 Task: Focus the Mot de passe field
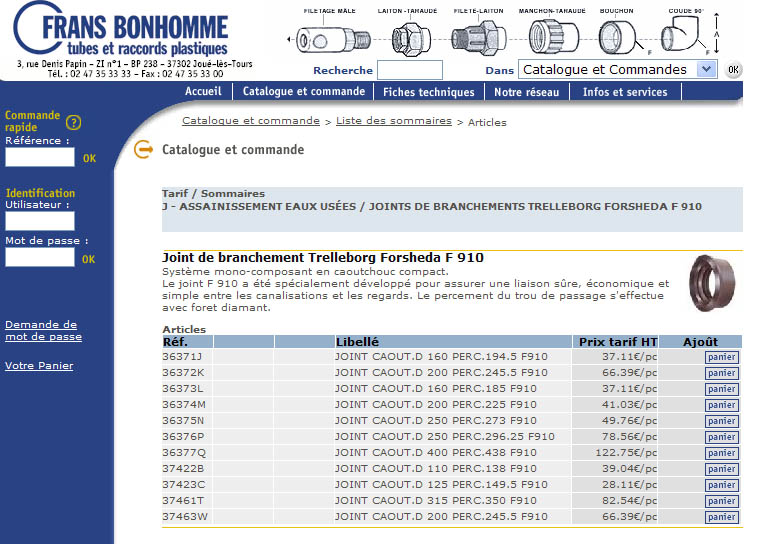click(40, 257)
